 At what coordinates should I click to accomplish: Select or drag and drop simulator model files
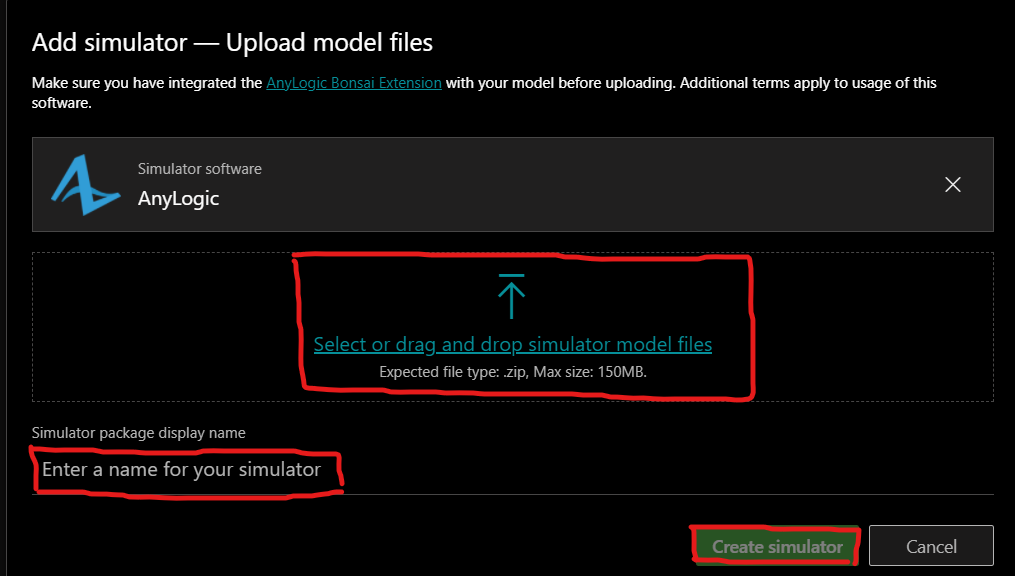(513, 344)
